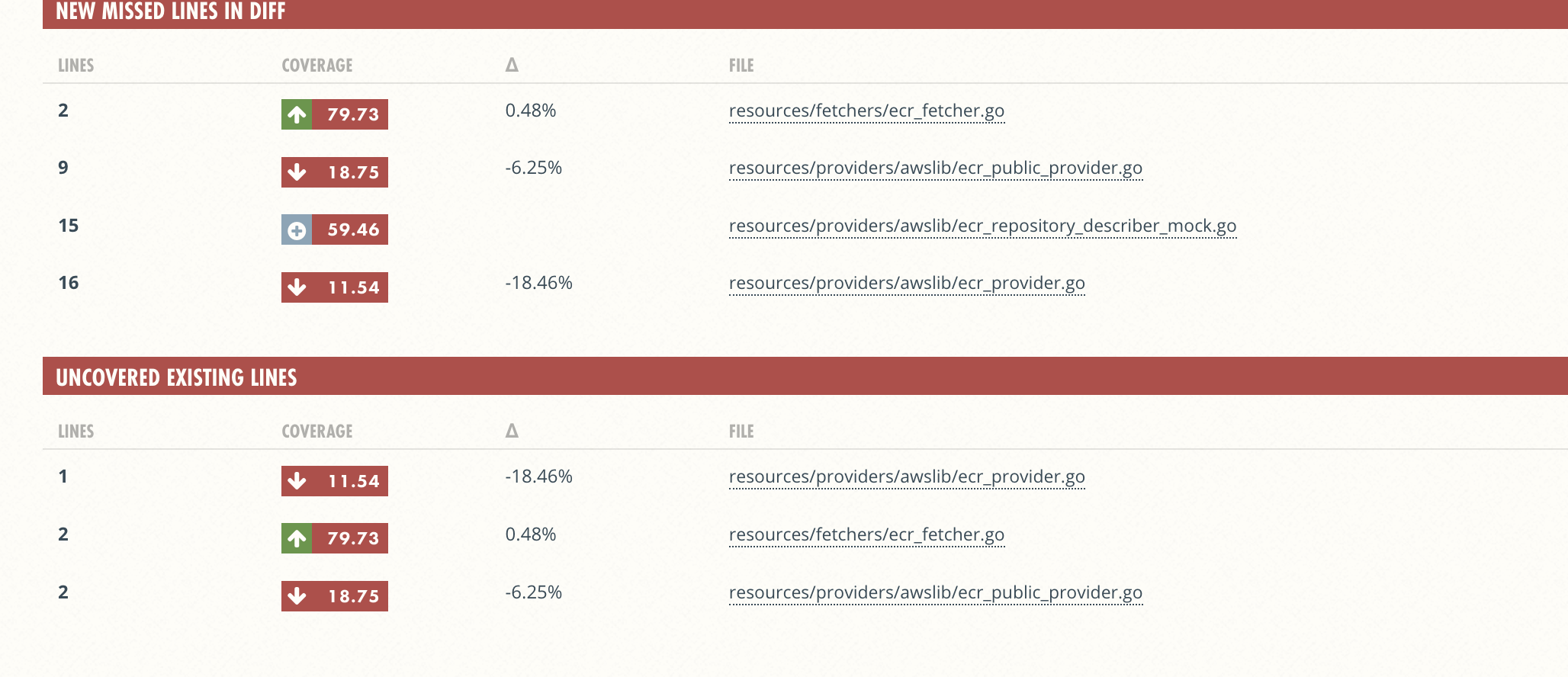
Task: Sort diff table by Coverage column header
Action: pos(317,66)
